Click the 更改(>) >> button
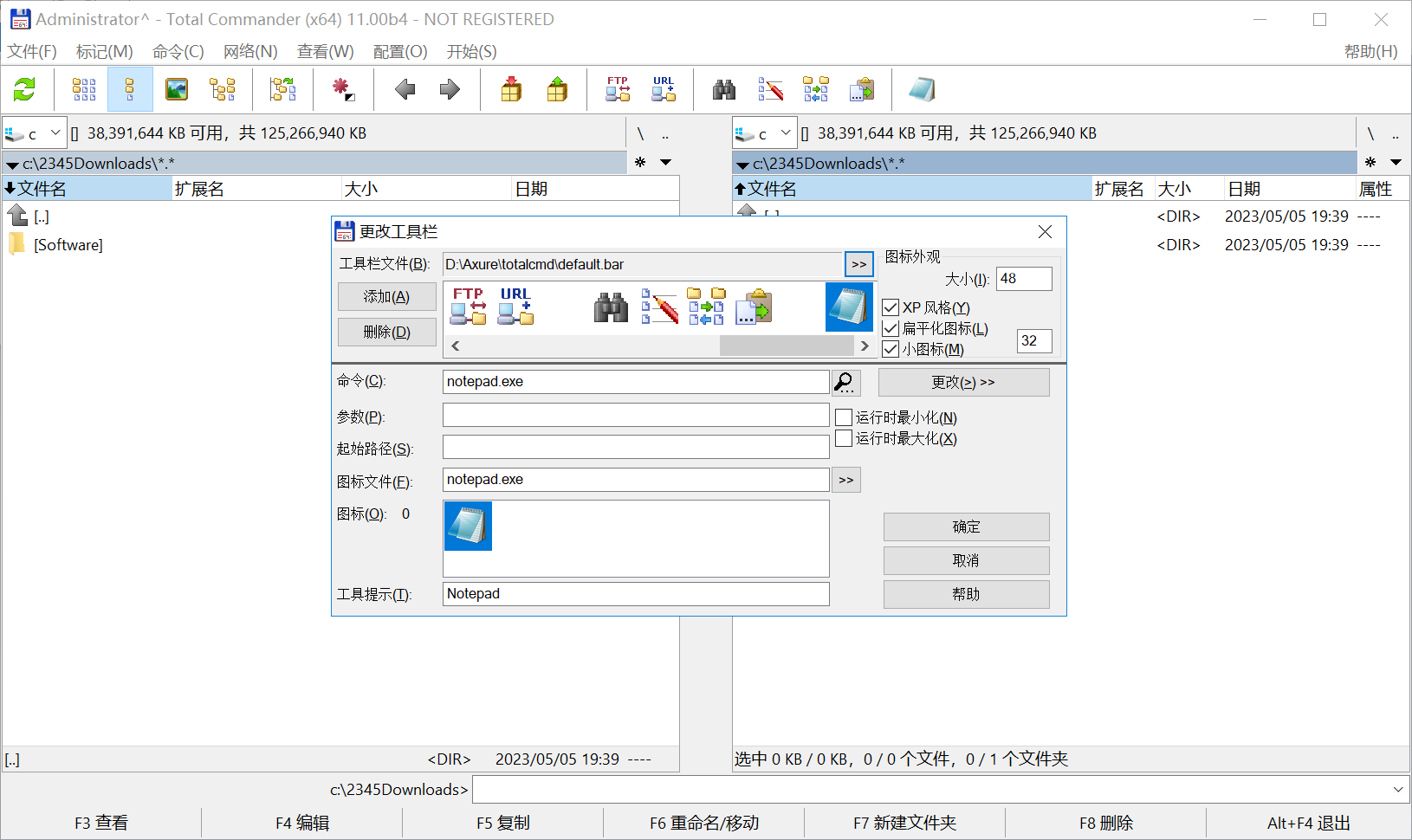This screenshot has width=1412, height=840. (963, 383)
